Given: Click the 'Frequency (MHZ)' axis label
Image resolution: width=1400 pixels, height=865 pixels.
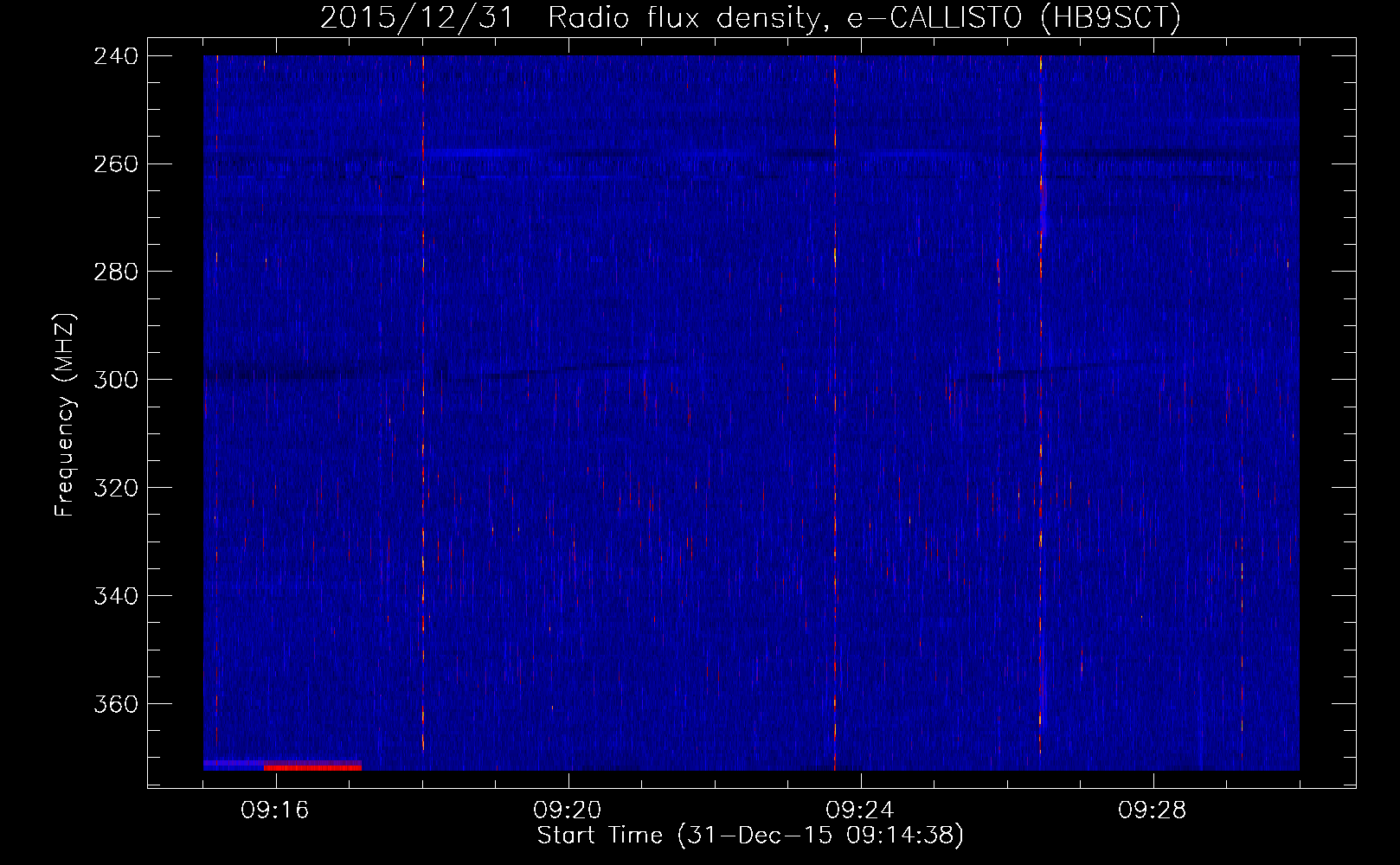Looking at the screenshot, I should coord(64,415).
